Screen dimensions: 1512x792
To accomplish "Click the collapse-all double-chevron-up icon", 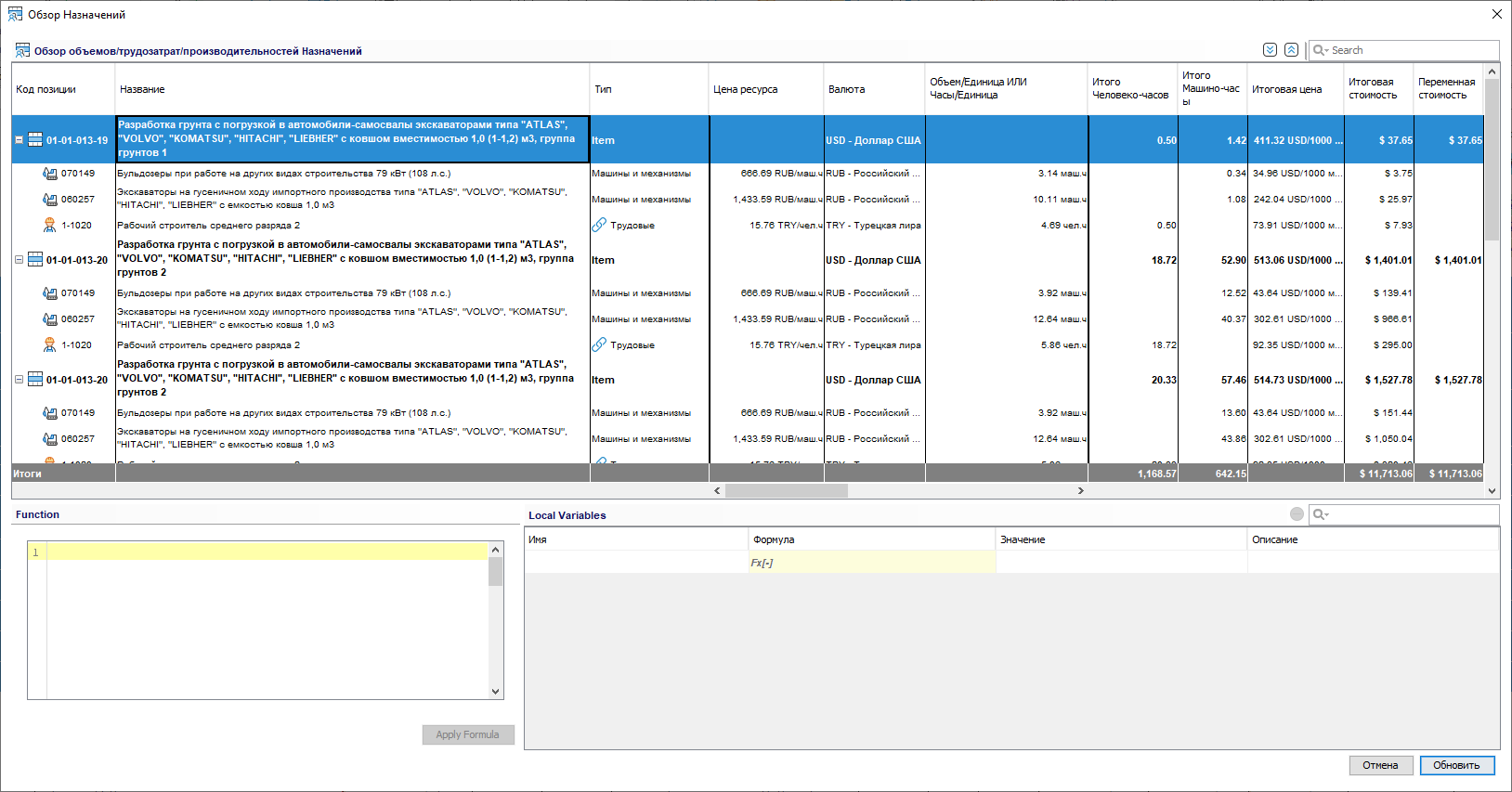I will point(1291,50).
